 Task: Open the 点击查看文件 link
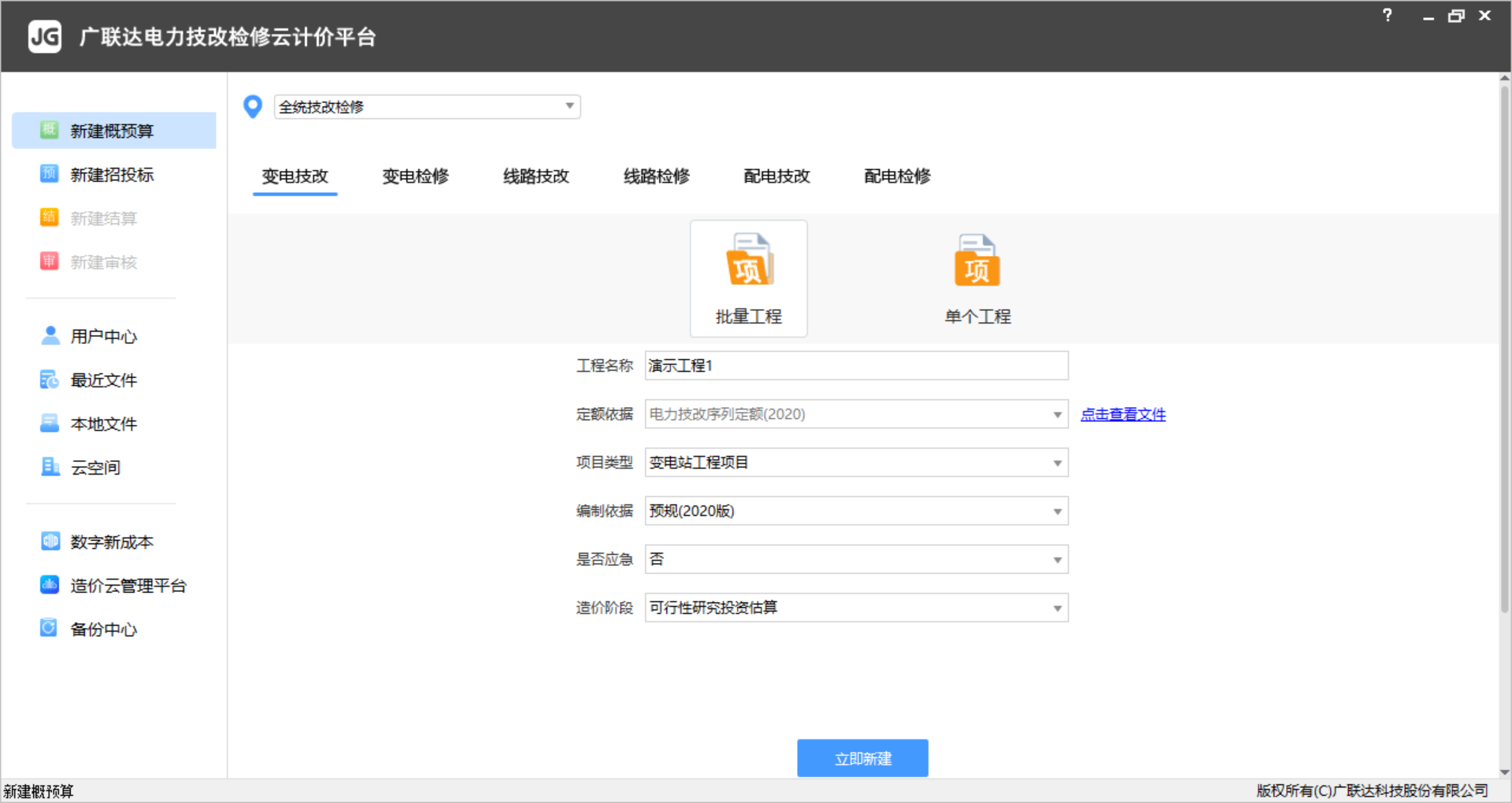[x=1123, y=414]
